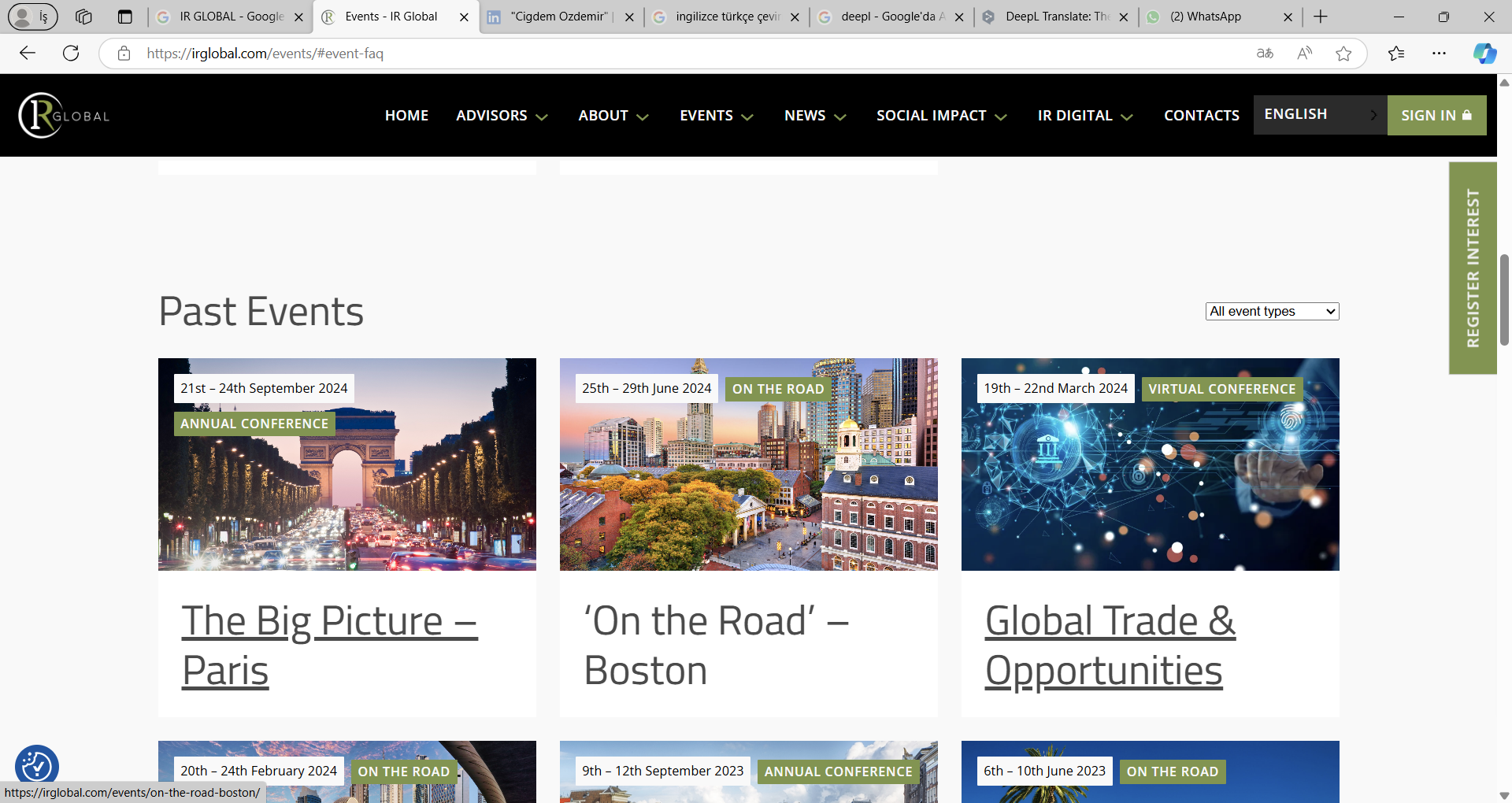Open browser Settings and more menu
Image resolution: width=1512 pixels, height=803 pixels.
coord(1439,53)
